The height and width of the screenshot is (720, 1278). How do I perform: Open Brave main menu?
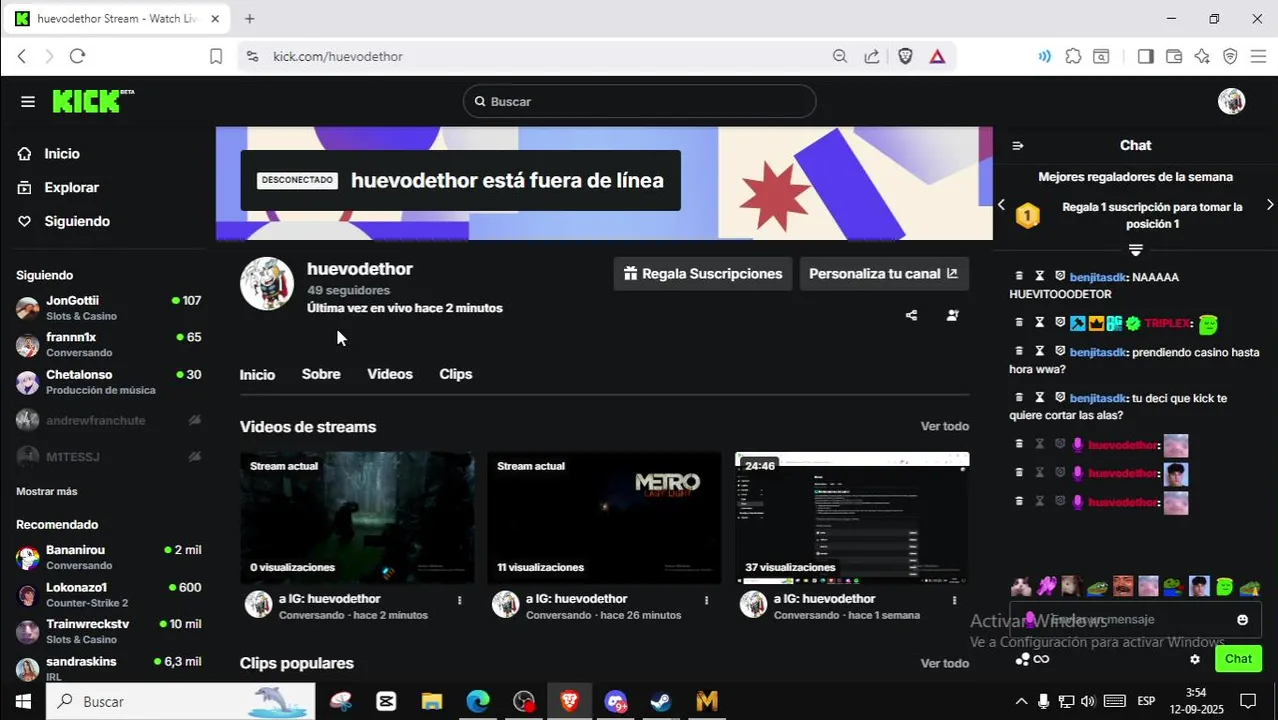1258,56
